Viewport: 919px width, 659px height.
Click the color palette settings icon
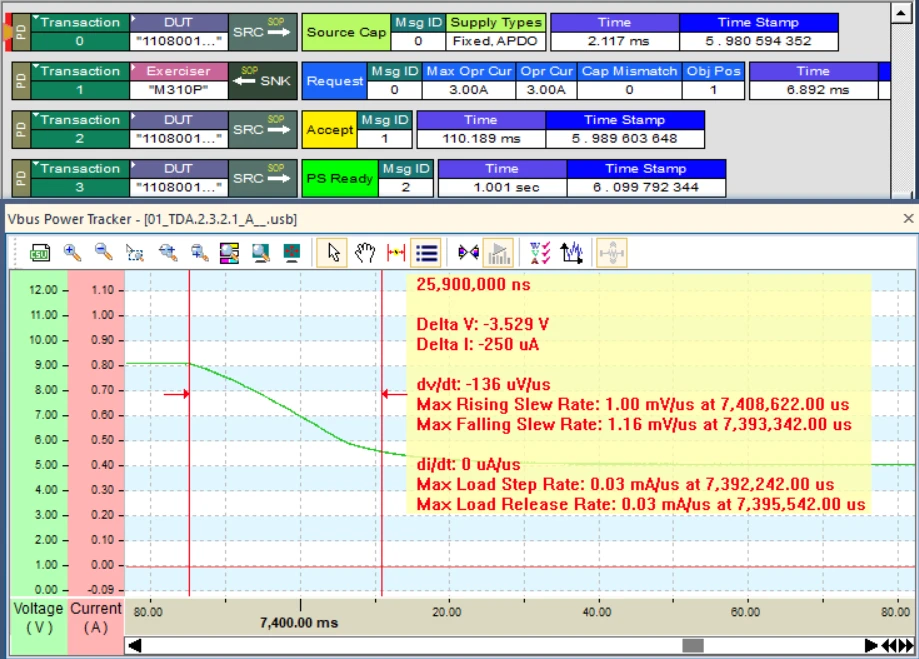229,254
